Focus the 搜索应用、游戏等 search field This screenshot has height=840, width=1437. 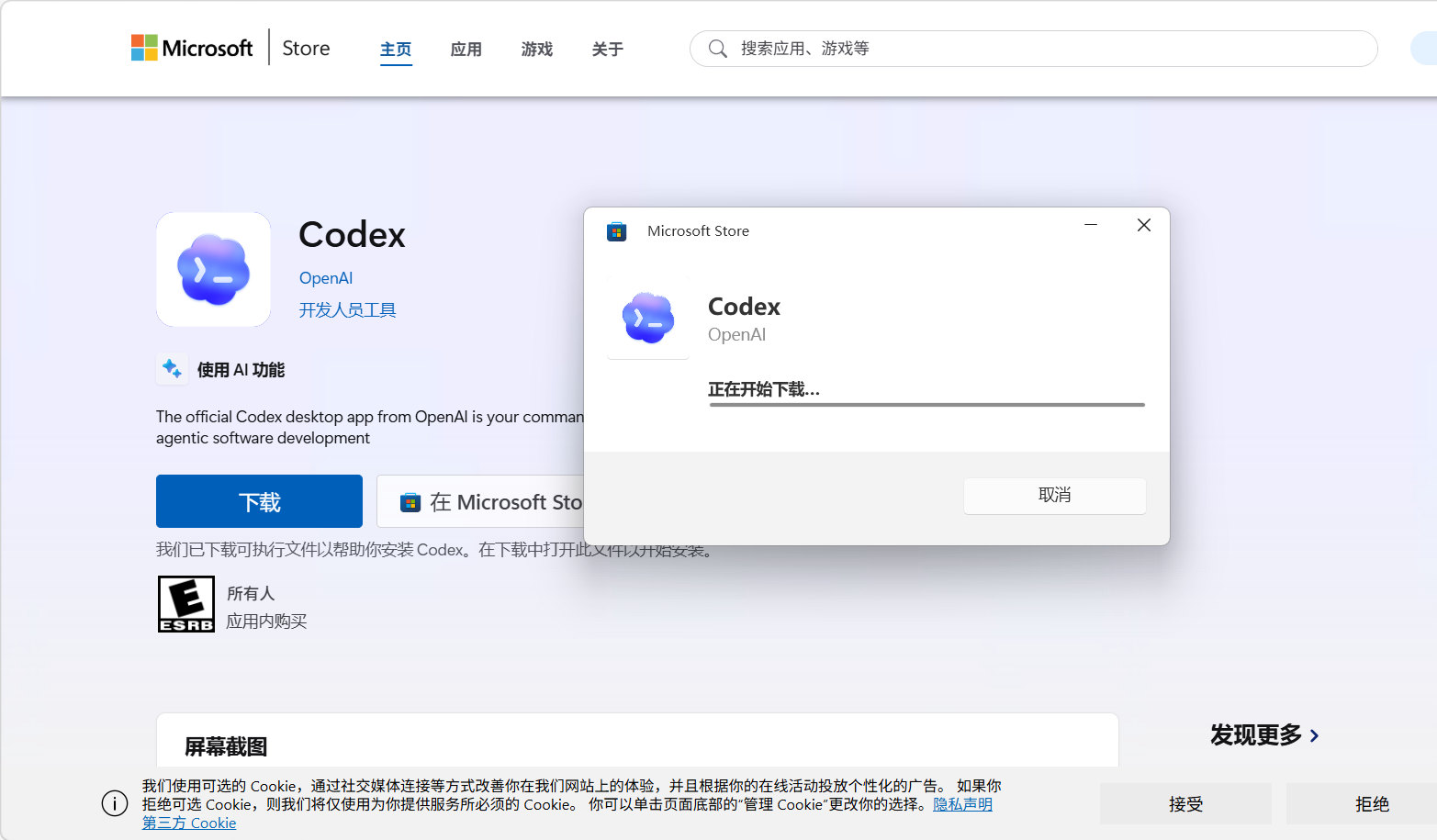click(1034, 49)
